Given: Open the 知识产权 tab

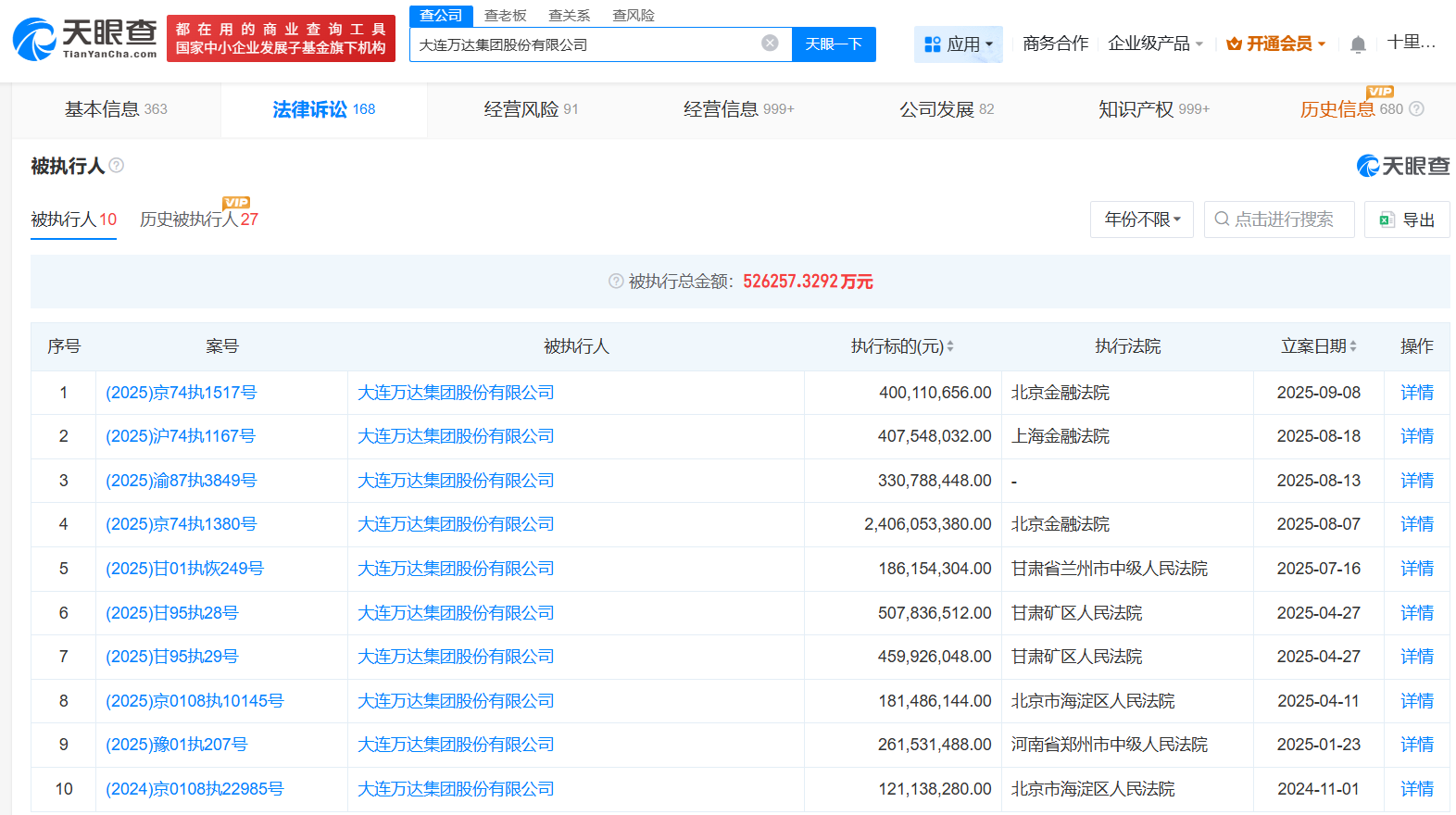Looking at the screenshot, I should click(1153, 109).
